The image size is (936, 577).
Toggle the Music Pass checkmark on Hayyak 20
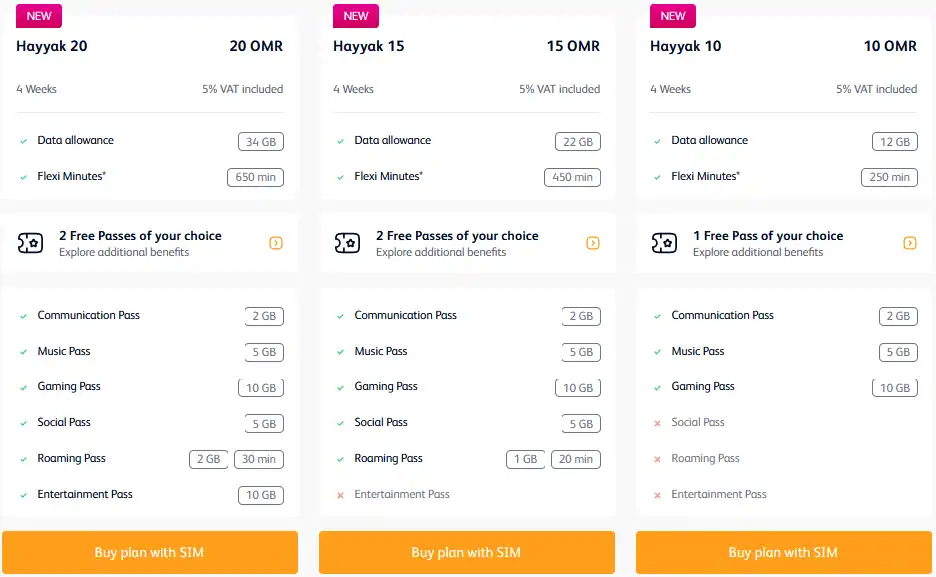coord(24,351)
